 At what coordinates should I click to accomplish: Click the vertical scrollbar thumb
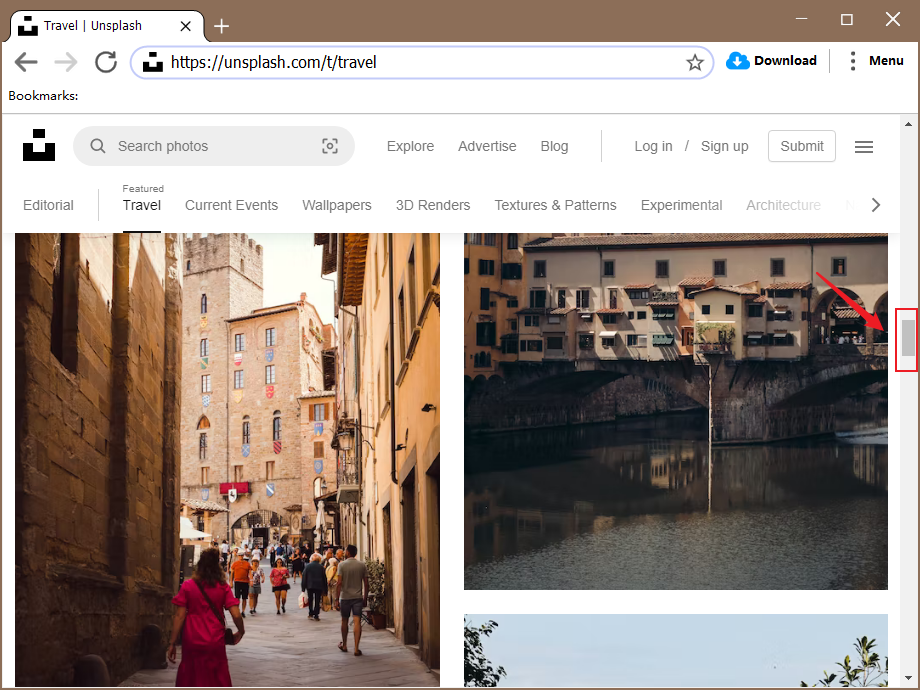[x=908, y=338]
